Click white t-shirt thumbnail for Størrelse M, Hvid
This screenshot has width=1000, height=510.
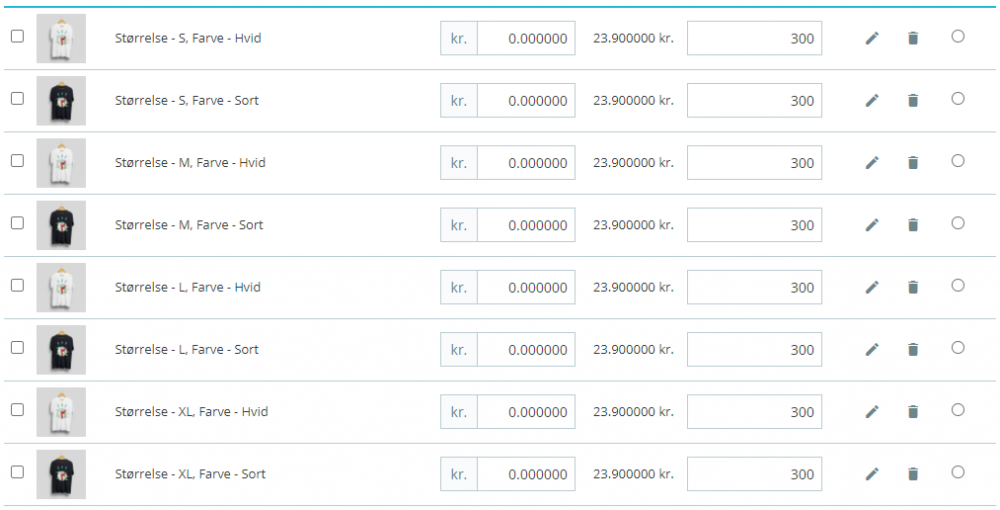point(61,163)
